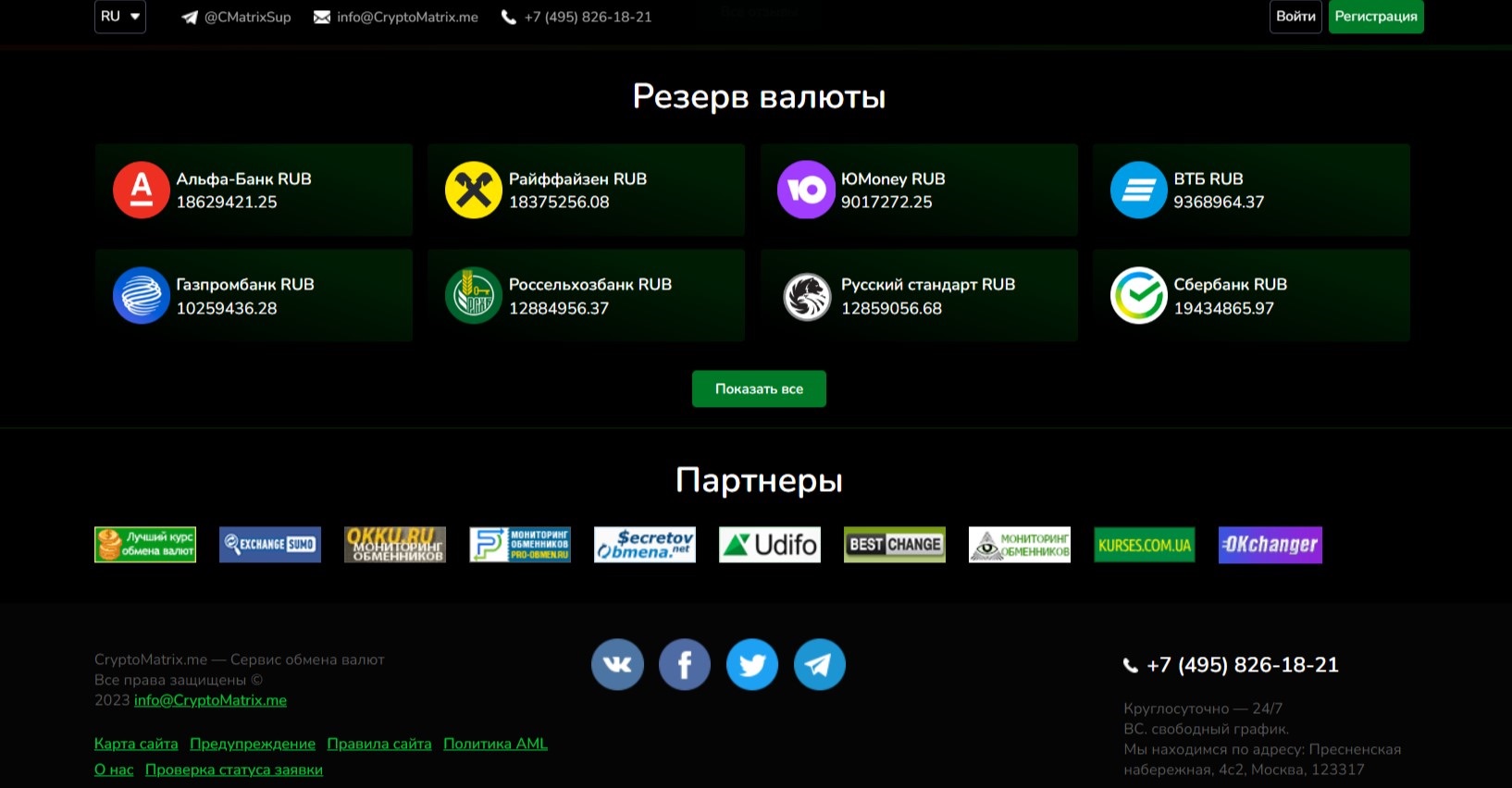This screenshot has width=1512, height=788.
Task: Click the Сбербанк logo icon
Action: [x=1138, y=295]
